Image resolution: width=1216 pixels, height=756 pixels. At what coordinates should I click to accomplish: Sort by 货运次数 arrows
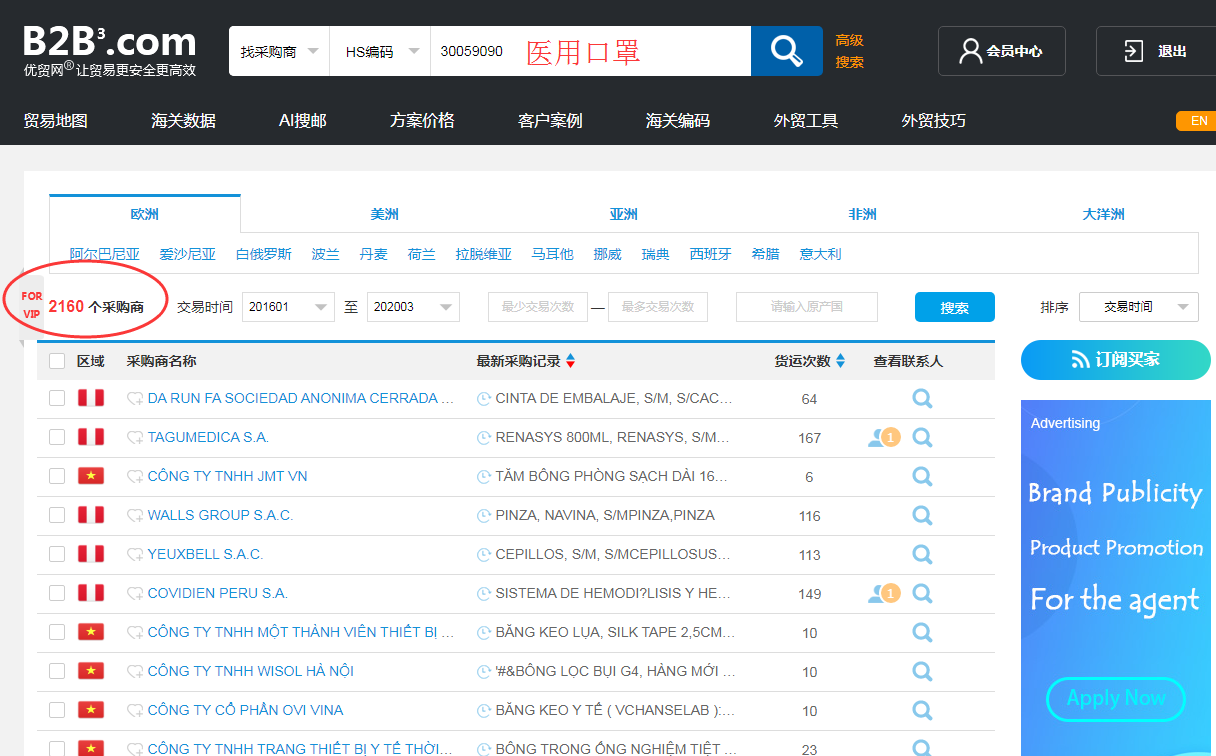pos(840,361)
